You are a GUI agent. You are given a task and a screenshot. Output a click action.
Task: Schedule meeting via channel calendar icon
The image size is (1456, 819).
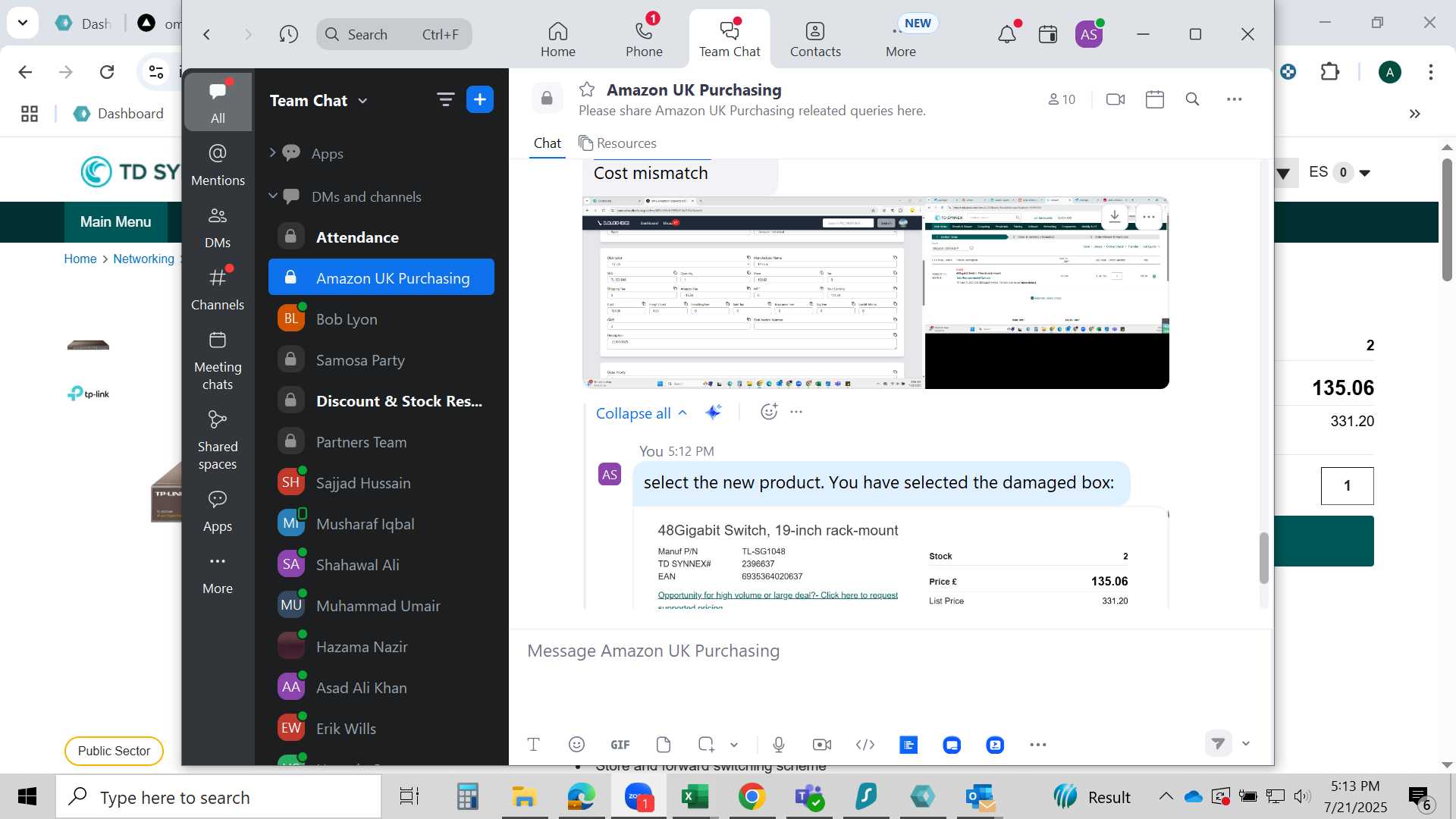coord(1155,99)
